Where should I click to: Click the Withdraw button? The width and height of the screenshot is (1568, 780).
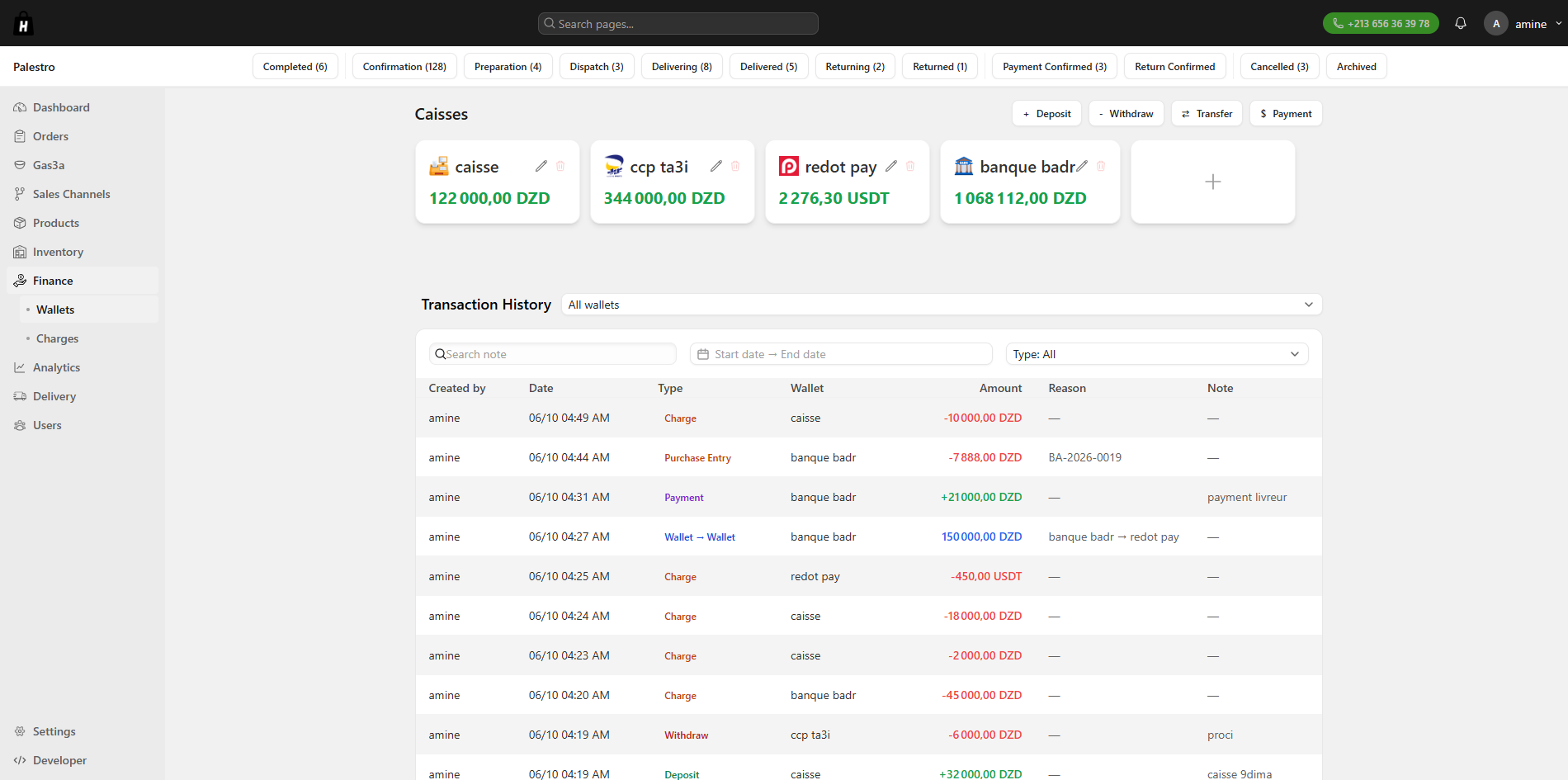[x=1126, y=114]
